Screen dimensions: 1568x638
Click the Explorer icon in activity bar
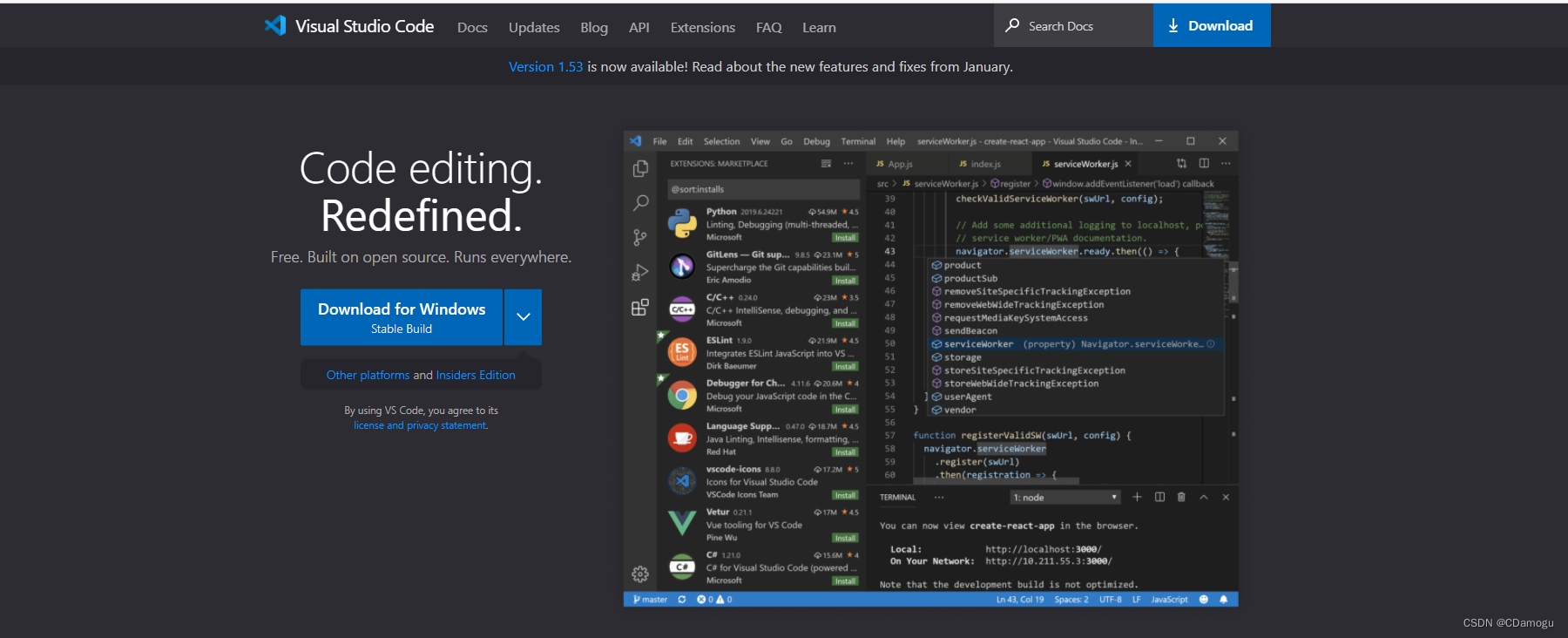coord(640,168)
